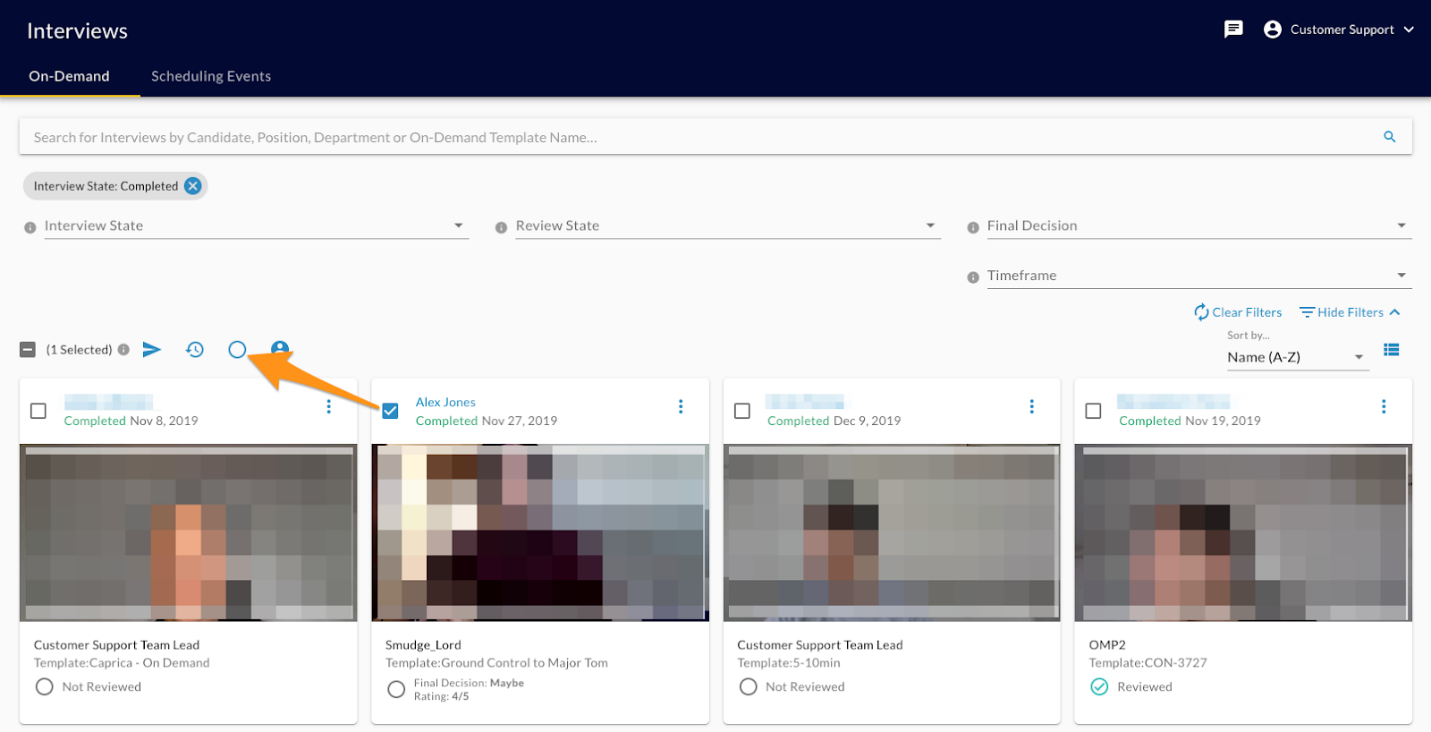Click the history clock icon
The height and width of the screenshot is (732, 1431).
[x=195, y=349]
